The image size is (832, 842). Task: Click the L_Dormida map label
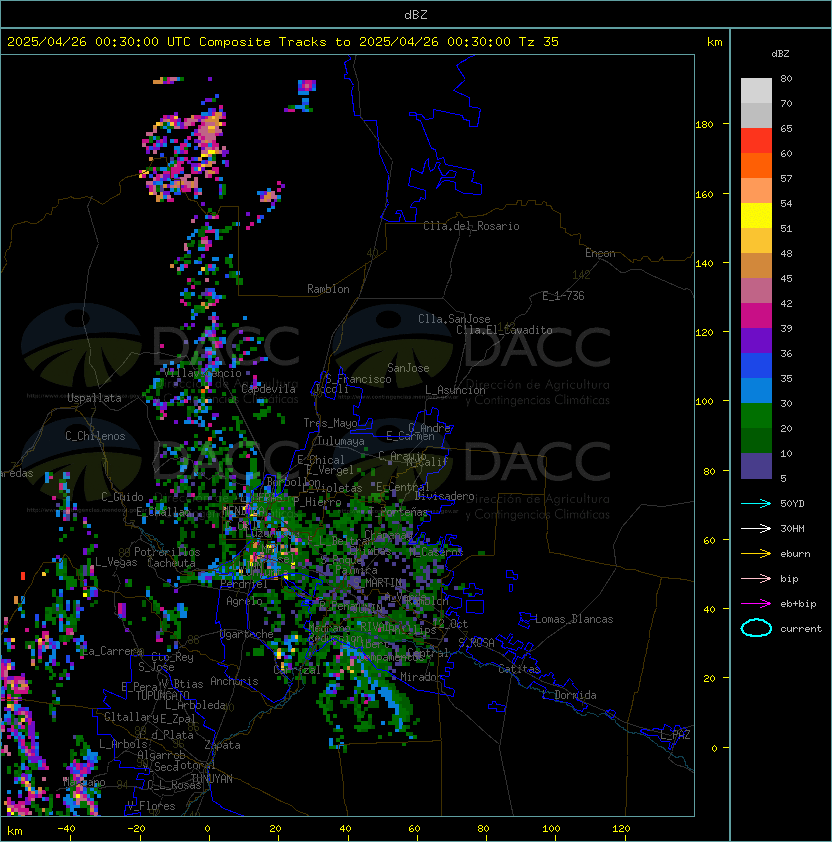pyautogui.click(x=569, y=695)
